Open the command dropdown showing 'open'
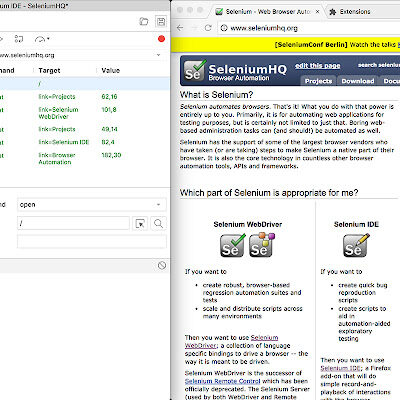This screenshot has height=400, width=400. pos(92,205)
